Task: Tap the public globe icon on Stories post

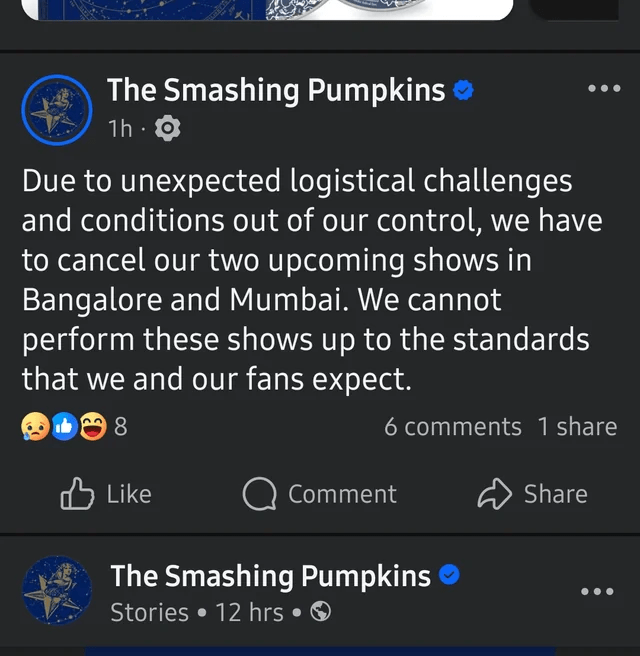Action: pyautogui.click(x=320, y=612)
